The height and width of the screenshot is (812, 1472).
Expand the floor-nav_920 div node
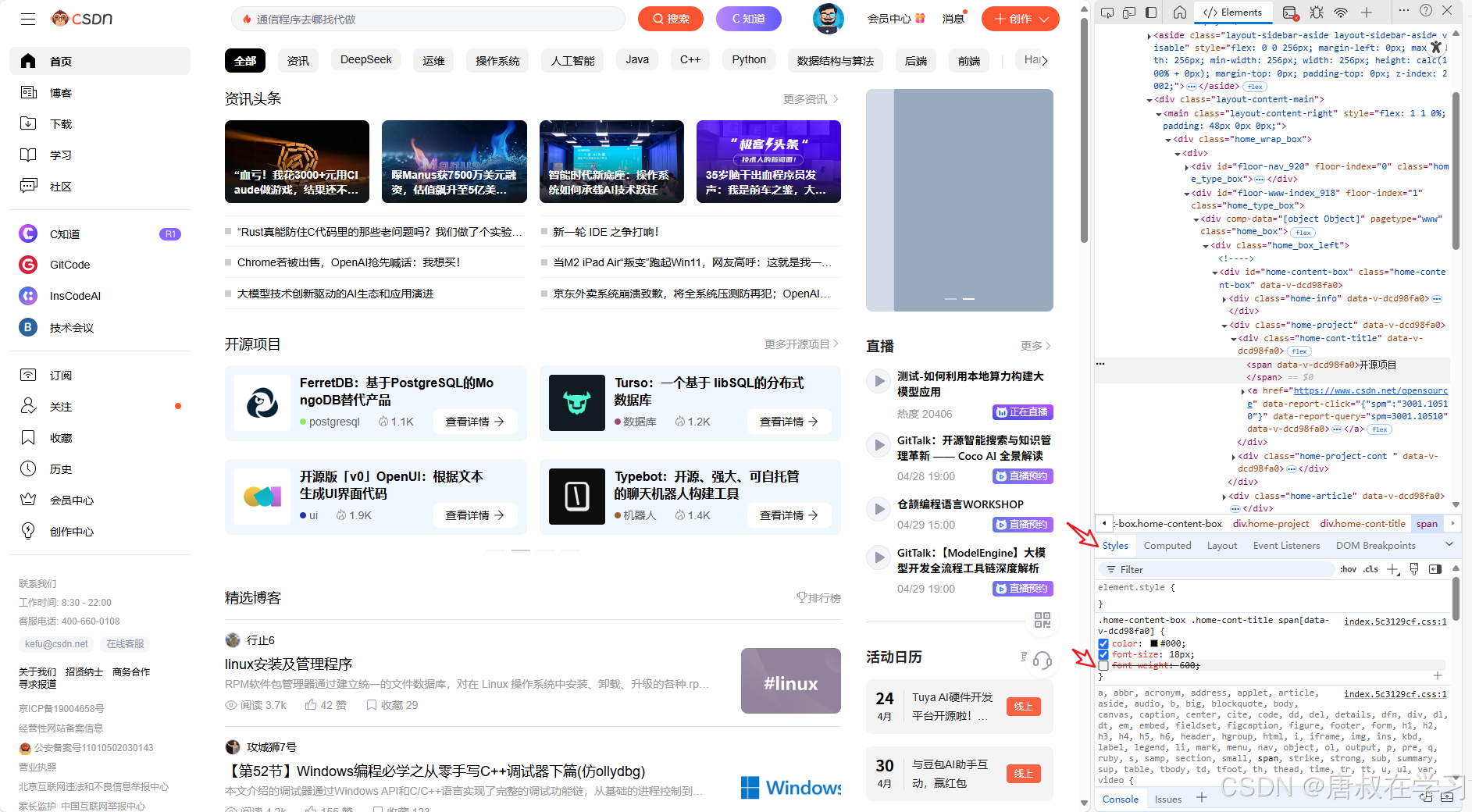1187,167
